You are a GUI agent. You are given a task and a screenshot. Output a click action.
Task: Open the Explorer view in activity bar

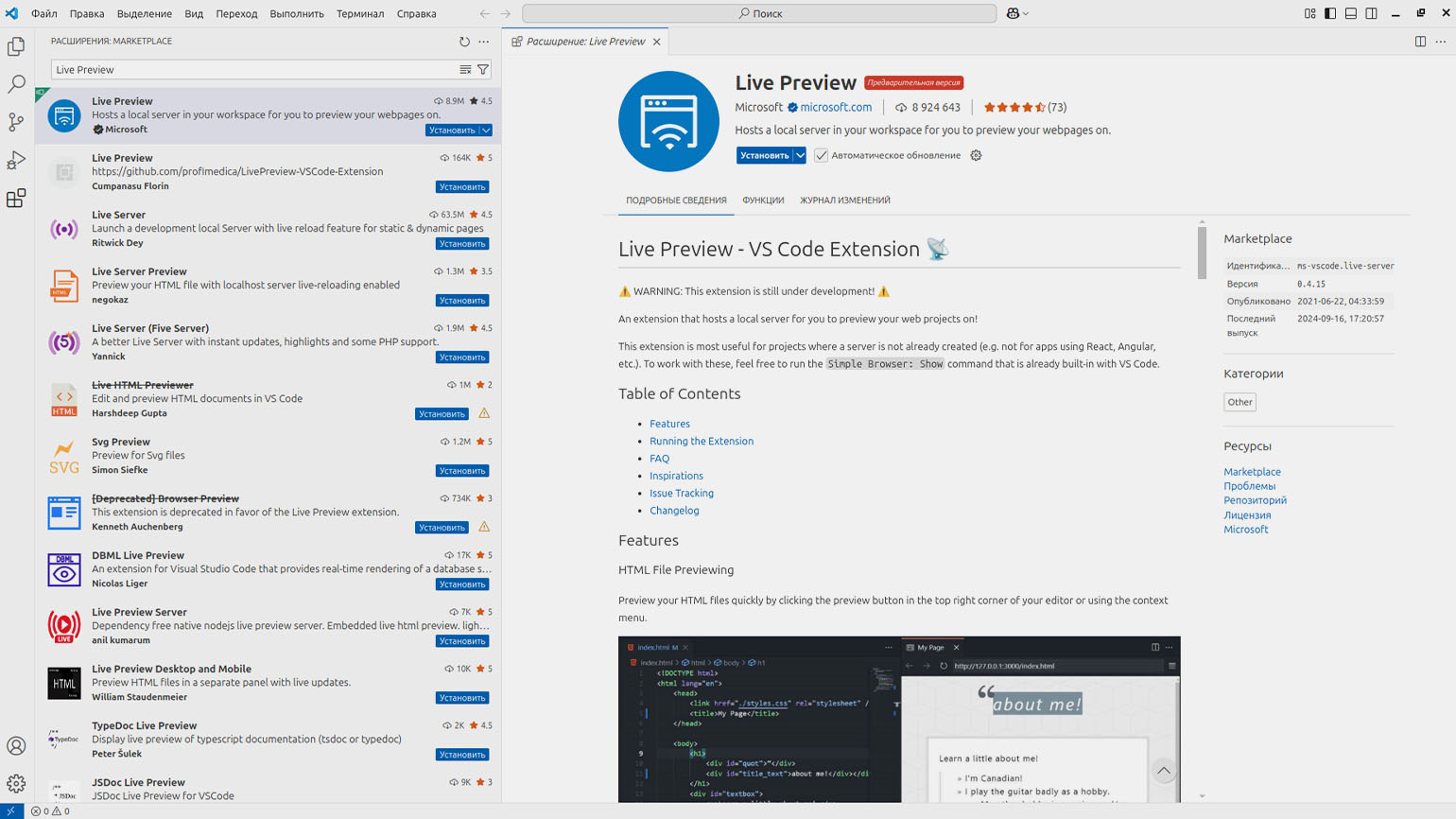tap(16, 46)
